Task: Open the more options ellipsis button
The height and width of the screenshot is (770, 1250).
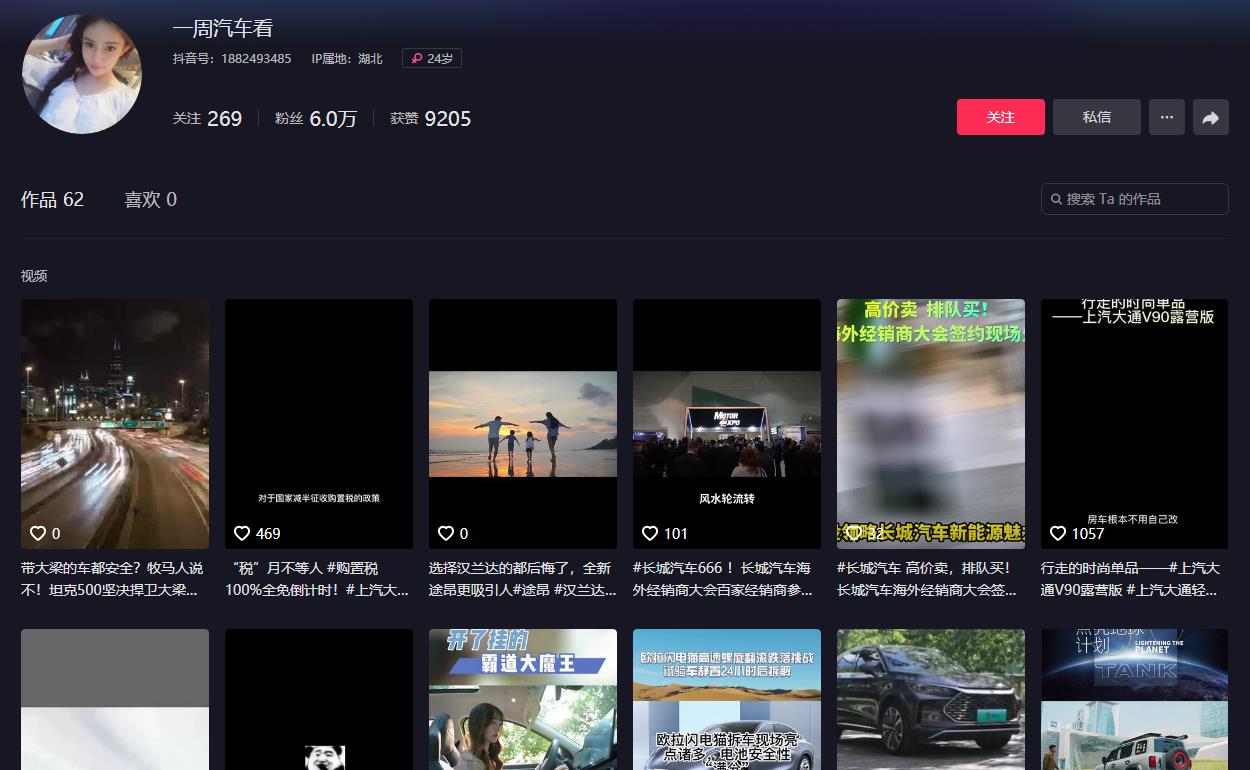Action: 1167,117
